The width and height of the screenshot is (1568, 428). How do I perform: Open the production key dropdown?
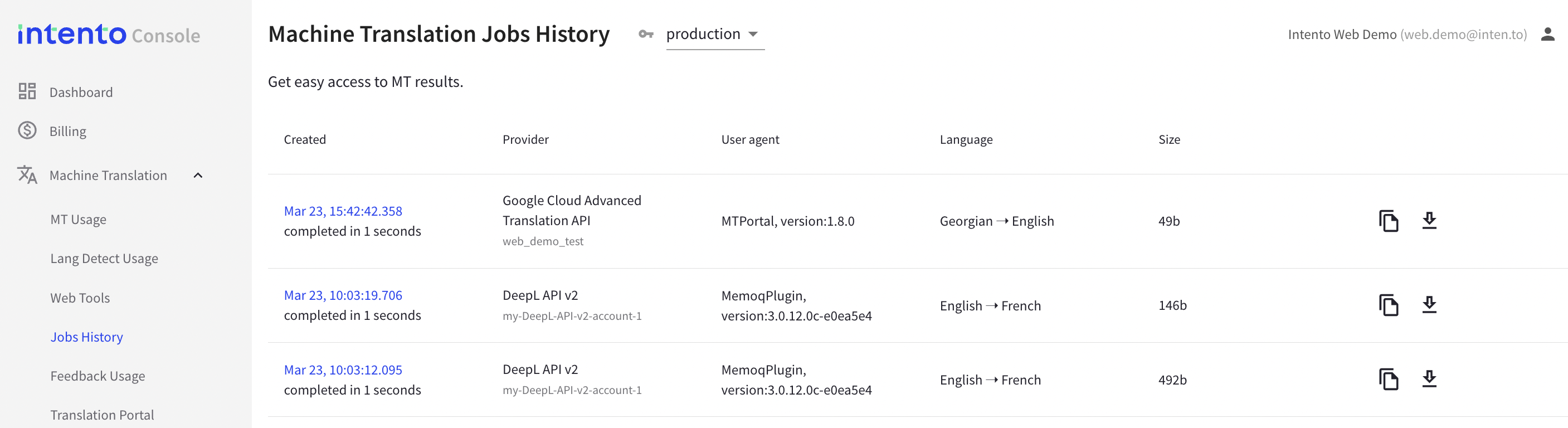(715, 34)
